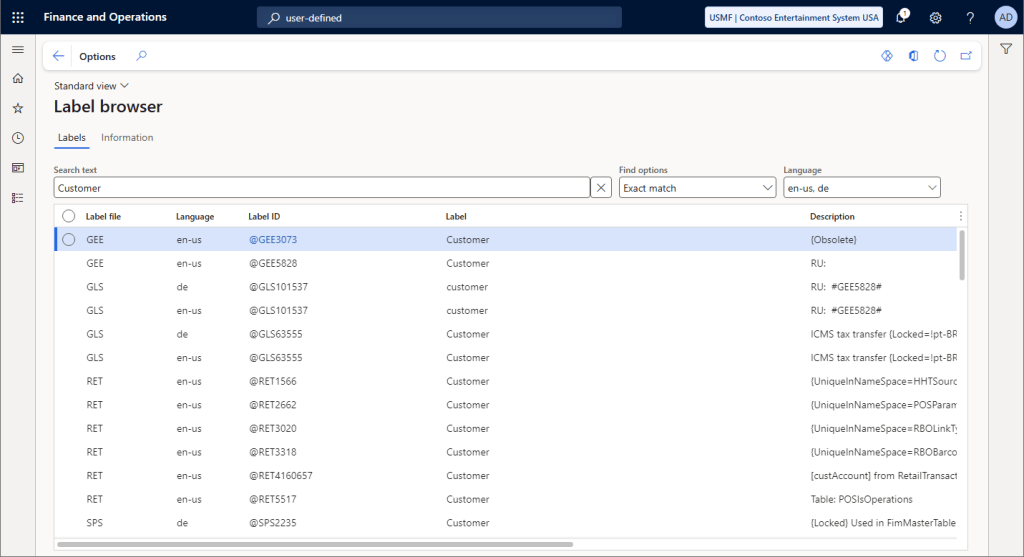This screenshot has width=1024, height=557.
Task: Select the @RET3020 cell
Action: tap(272, 428)
